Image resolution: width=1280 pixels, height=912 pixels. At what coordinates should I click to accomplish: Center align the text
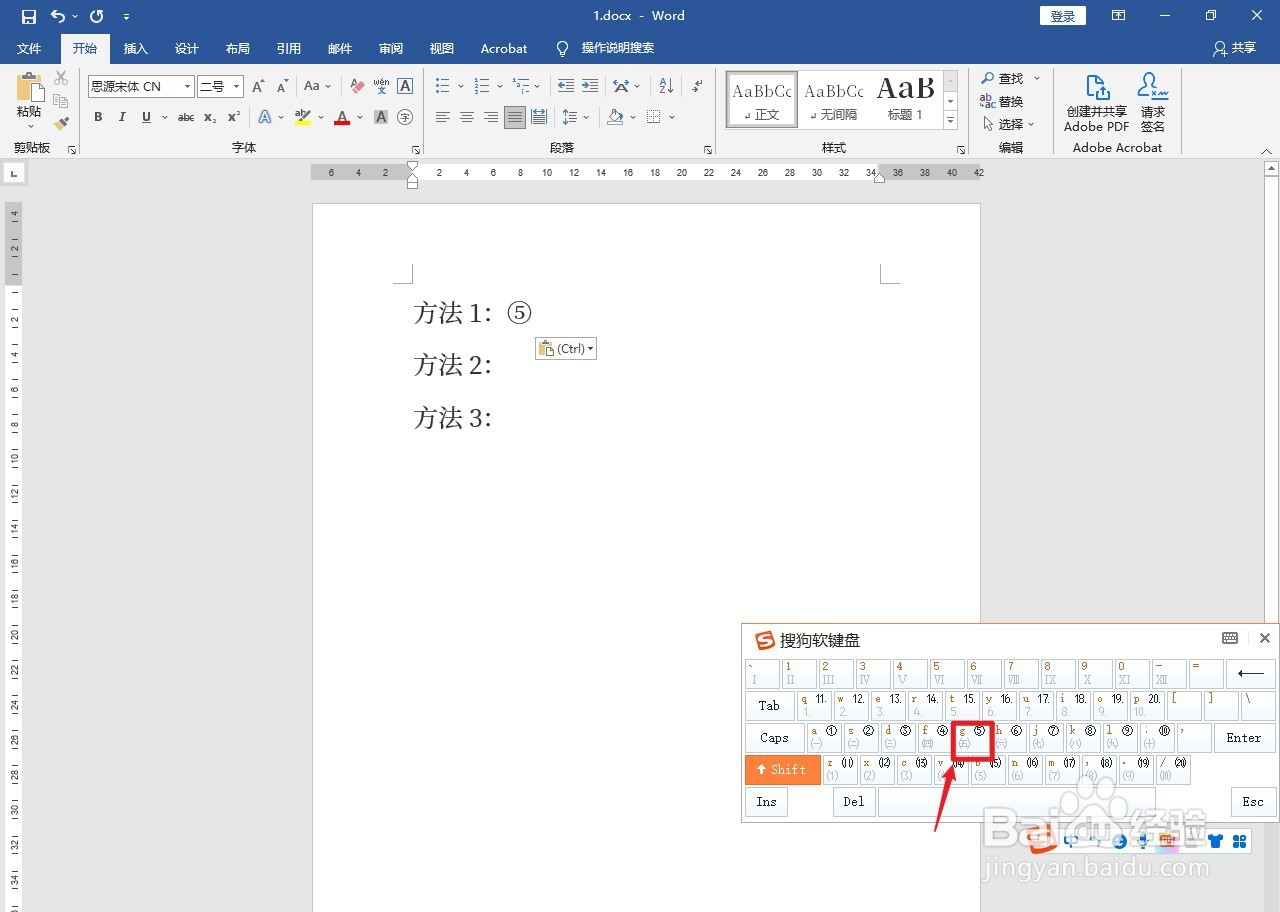pos(467,117)
